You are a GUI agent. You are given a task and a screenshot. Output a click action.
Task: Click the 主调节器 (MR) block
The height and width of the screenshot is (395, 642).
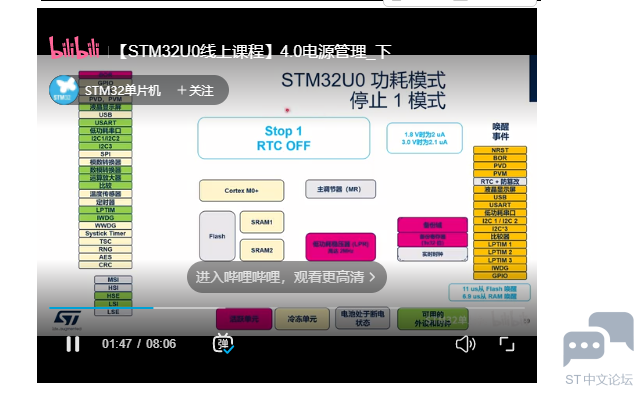[340, 189]
